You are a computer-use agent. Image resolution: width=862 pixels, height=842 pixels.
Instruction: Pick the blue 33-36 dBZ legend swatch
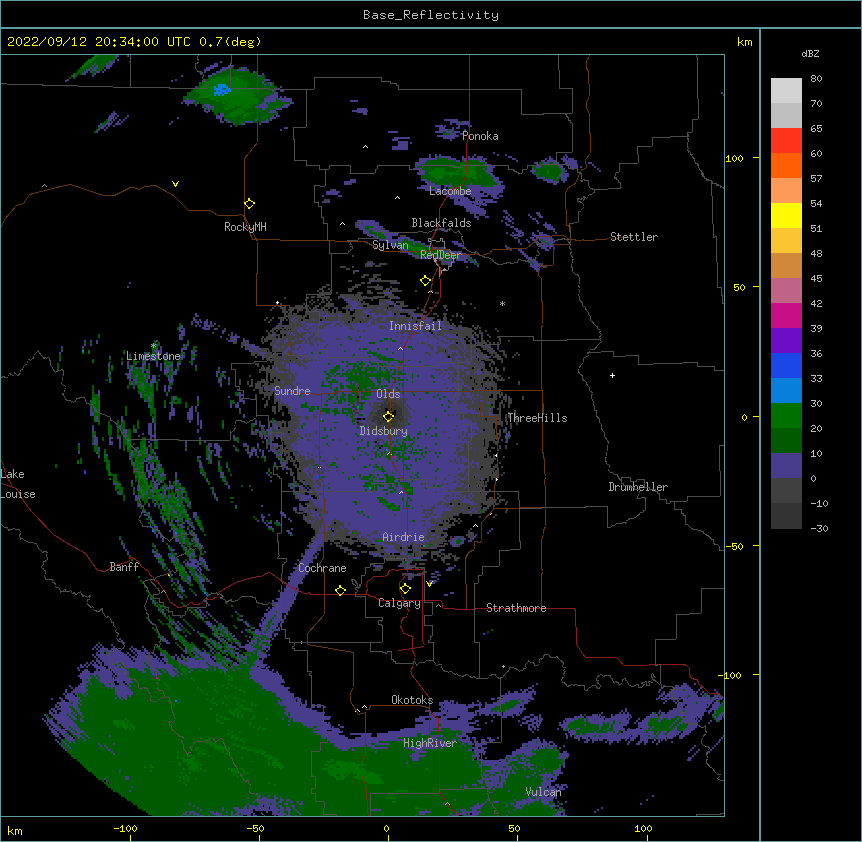click(x=786, y=366)
